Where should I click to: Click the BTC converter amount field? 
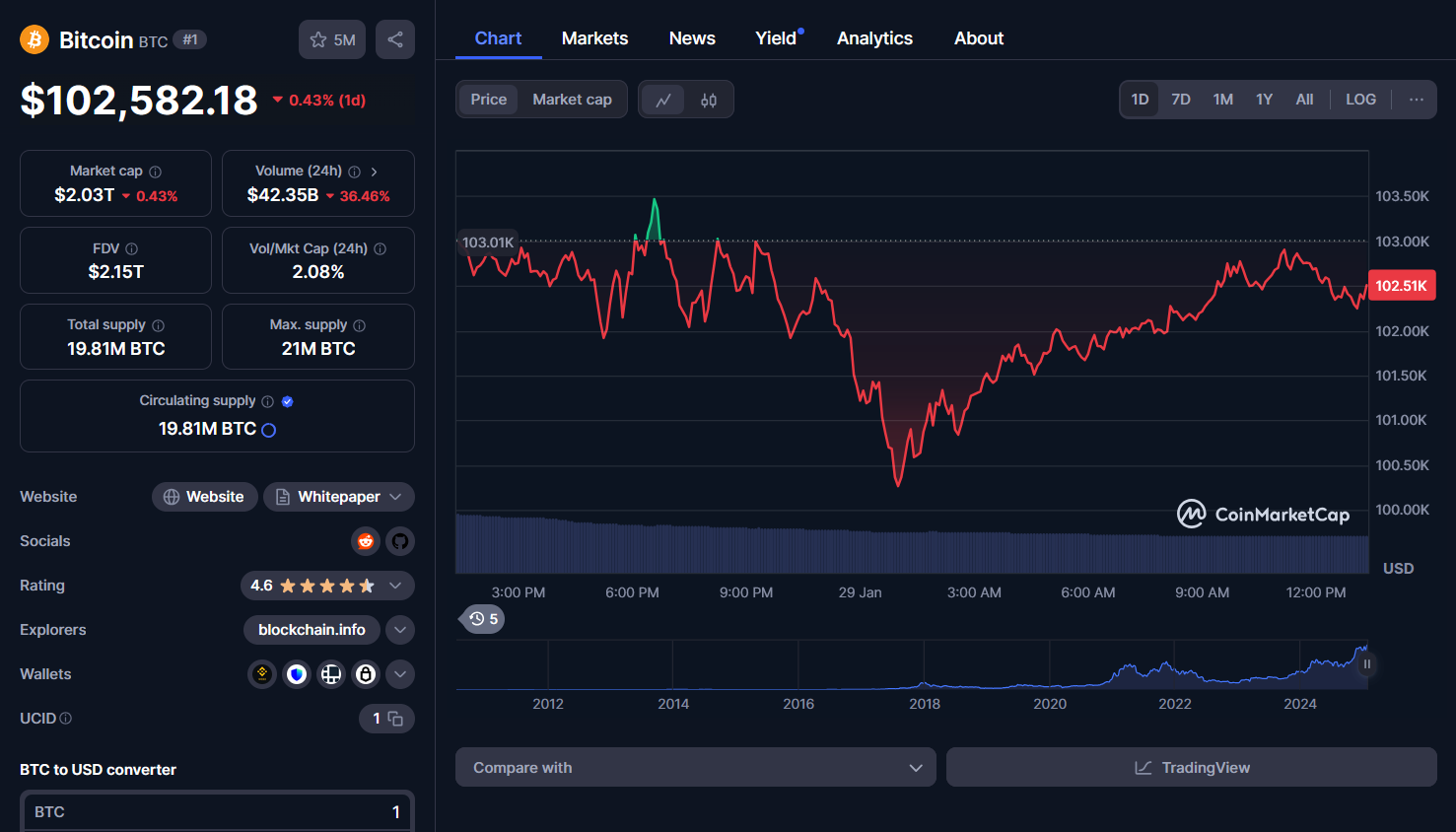[217, 812]
